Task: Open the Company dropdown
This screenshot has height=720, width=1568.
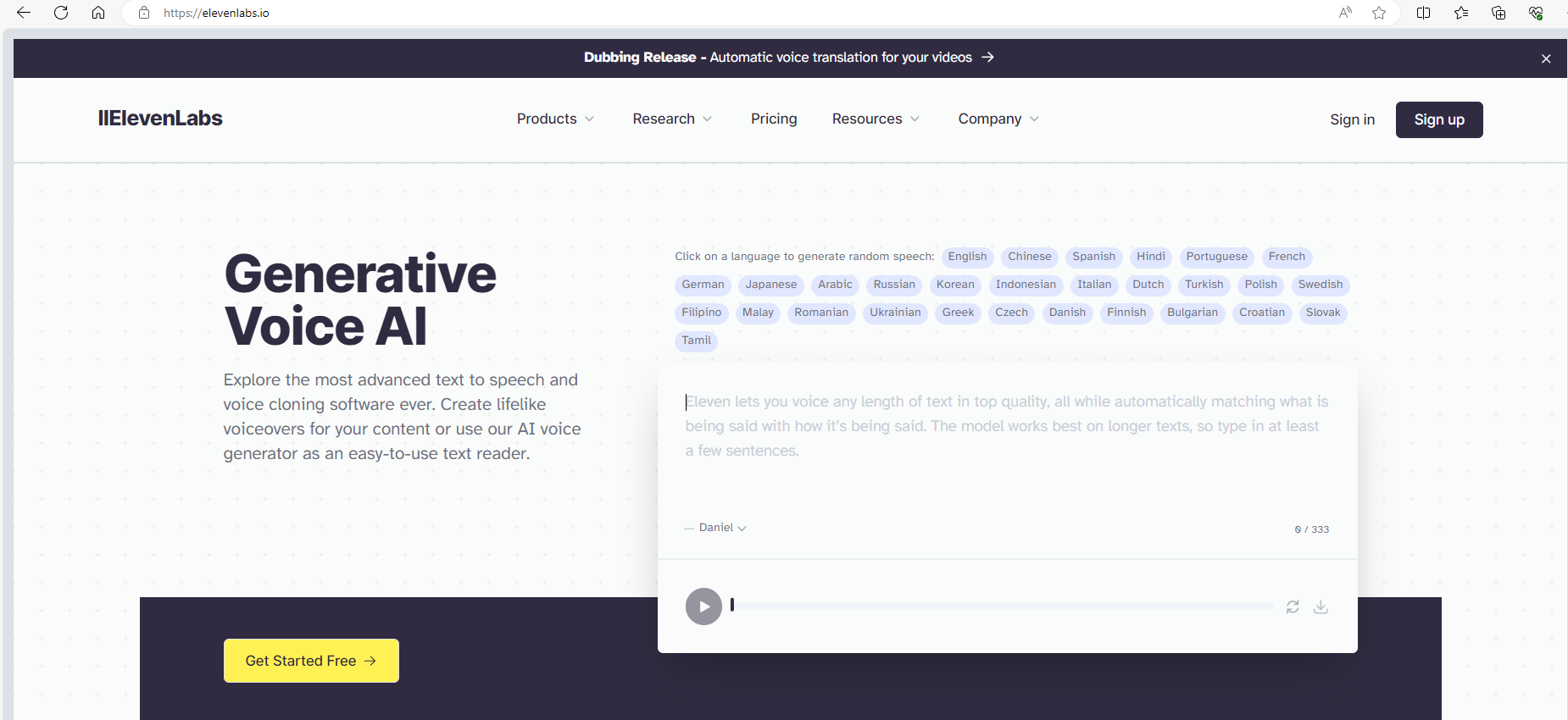Action: point(998,119)
